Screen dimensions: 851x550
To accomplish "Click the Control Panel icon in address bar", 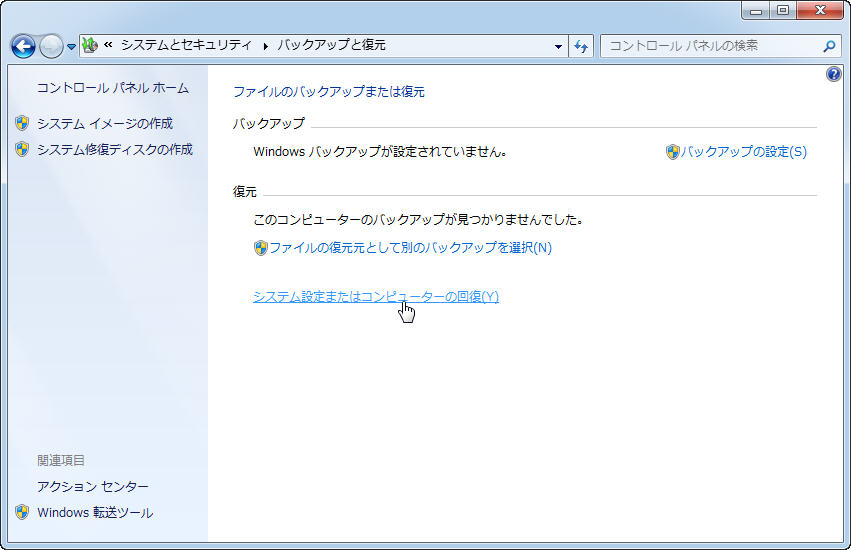I will 90,45.
